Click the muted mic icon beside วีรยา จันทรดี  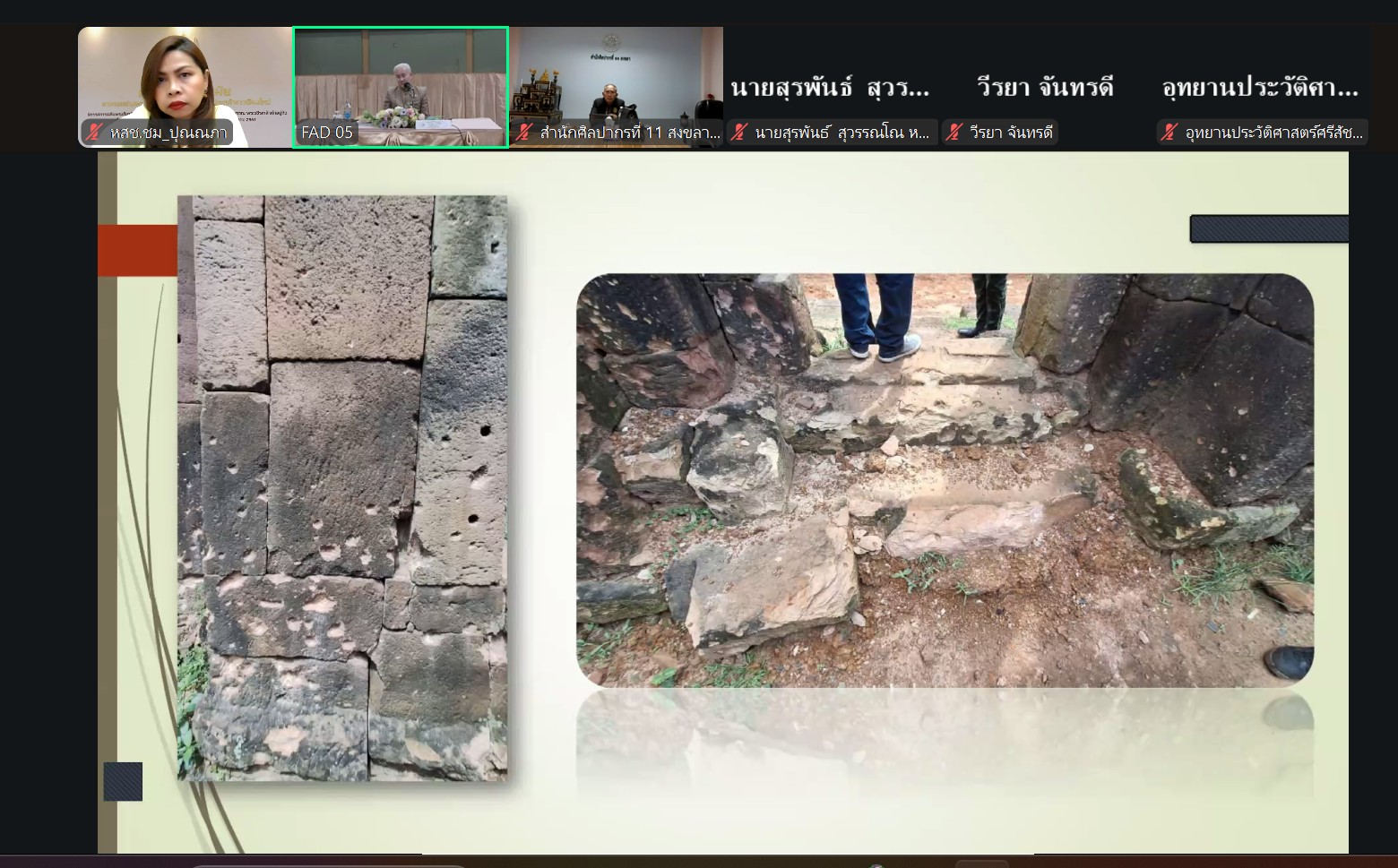point(954,133)
